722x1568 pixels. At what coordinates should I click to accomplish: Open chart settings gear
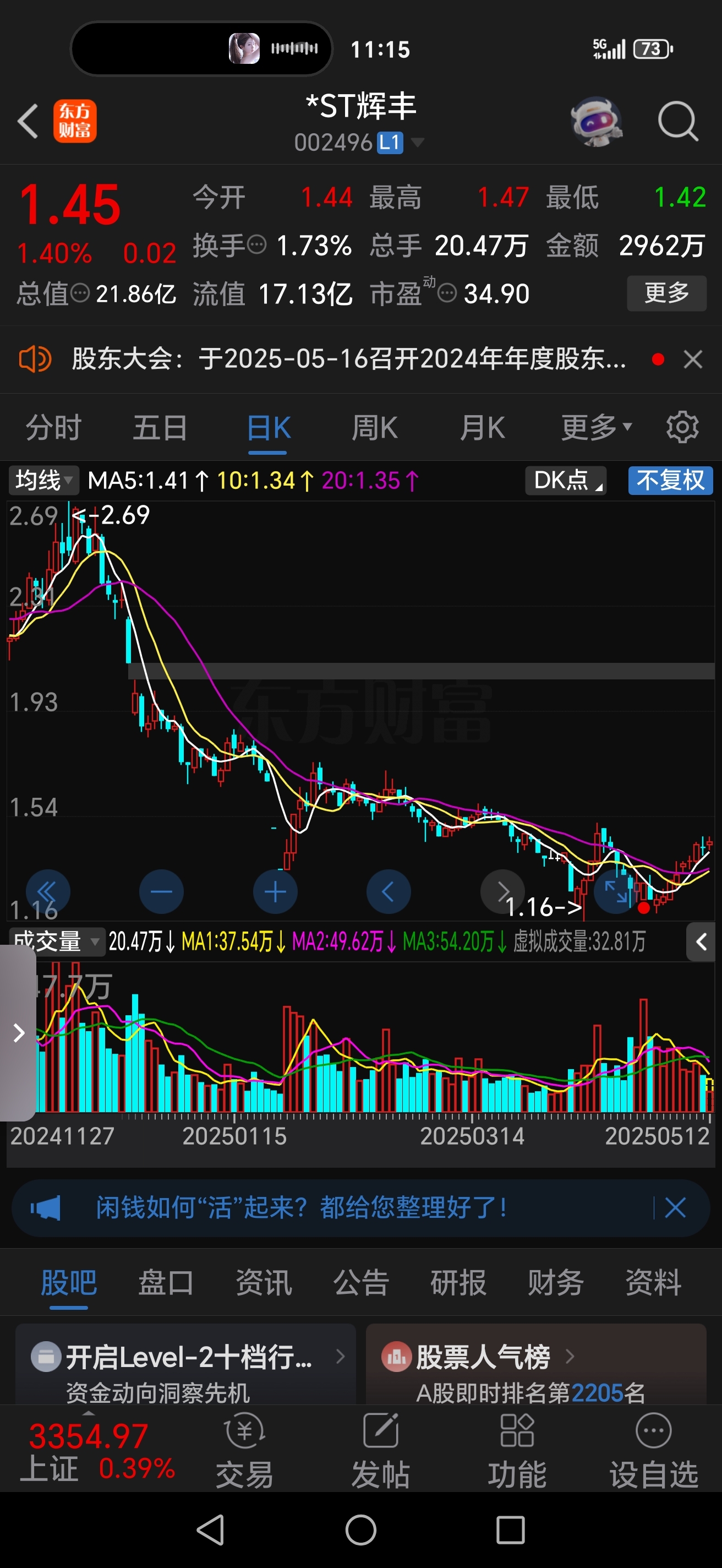pyautogui.click(x=682, y=427)
